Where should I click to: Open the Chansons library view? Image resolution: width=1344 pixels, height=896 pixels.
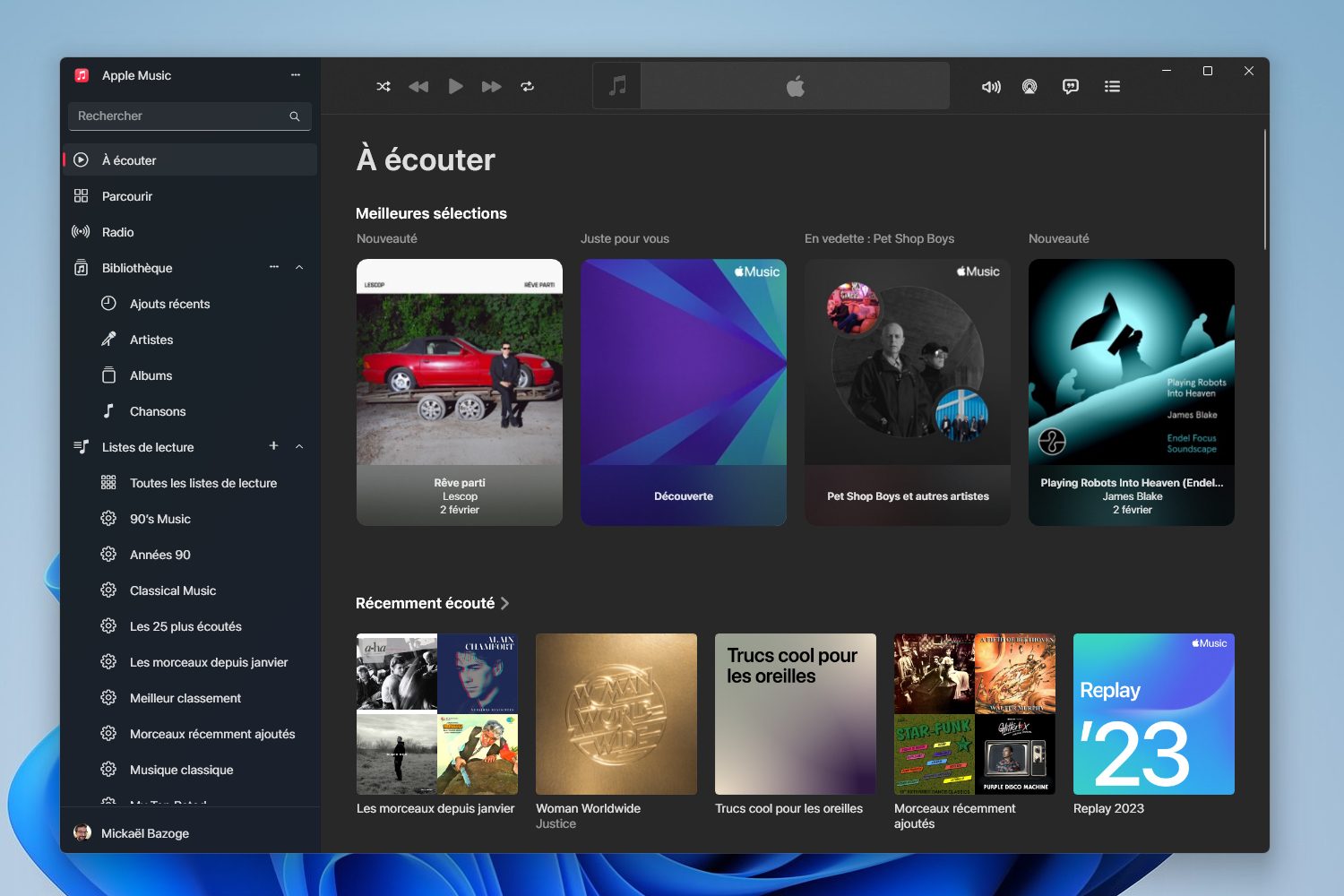[190, 411]
